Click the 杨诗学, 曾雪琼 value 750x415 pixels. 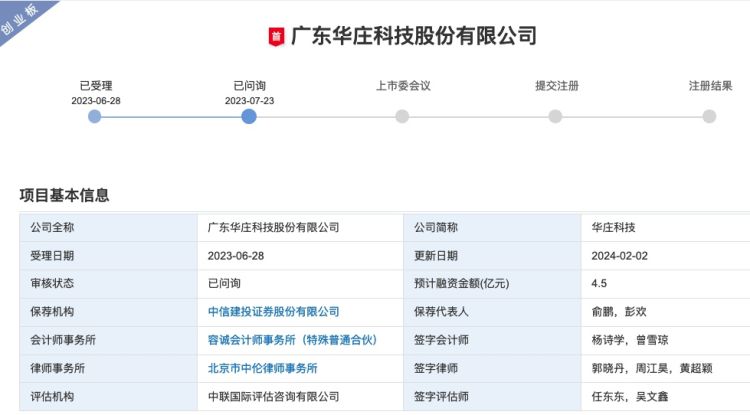[x=630, y=340]
